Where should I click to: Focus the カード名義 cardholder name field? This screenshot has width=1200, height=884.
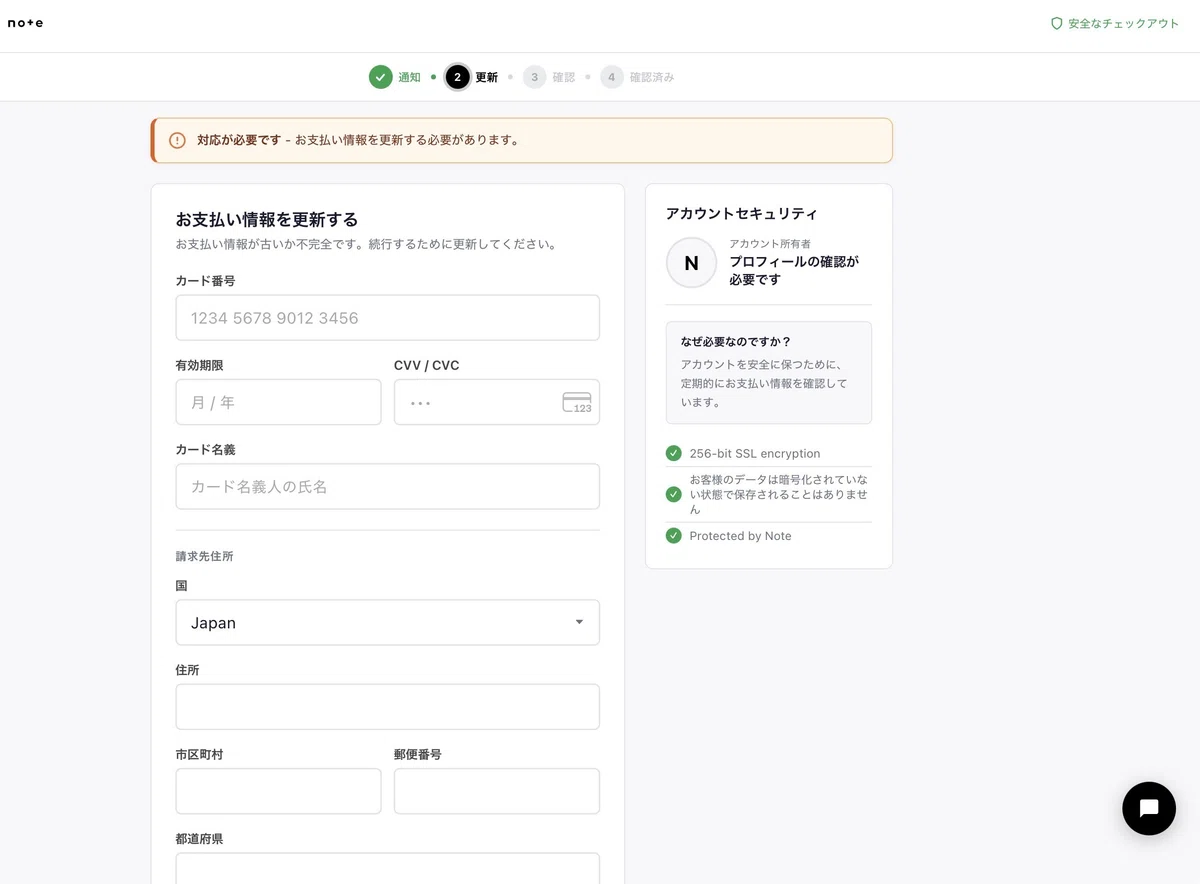(x=388, y=486)
